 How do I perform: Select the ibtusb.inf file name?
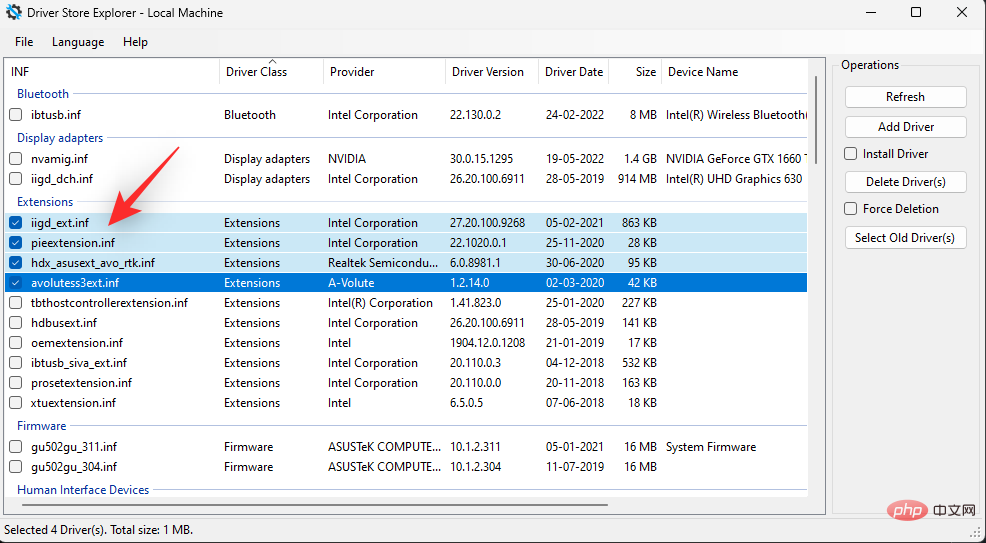[x=56, y=115]
